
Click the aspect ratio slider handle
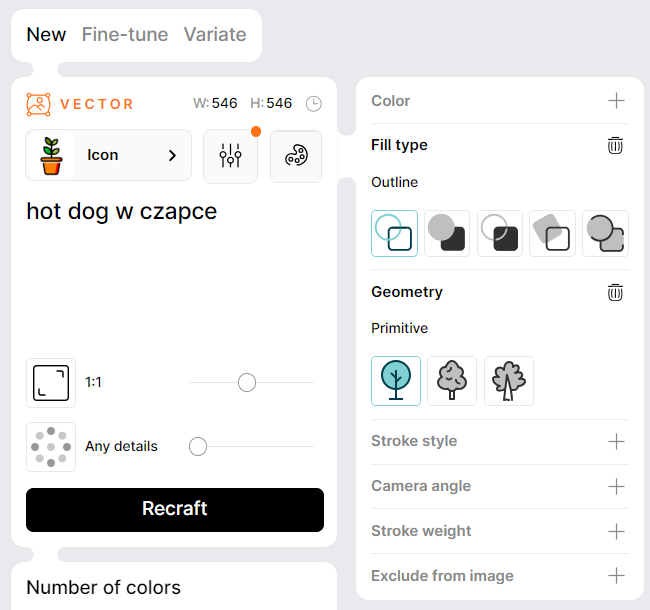click(247, 382)
